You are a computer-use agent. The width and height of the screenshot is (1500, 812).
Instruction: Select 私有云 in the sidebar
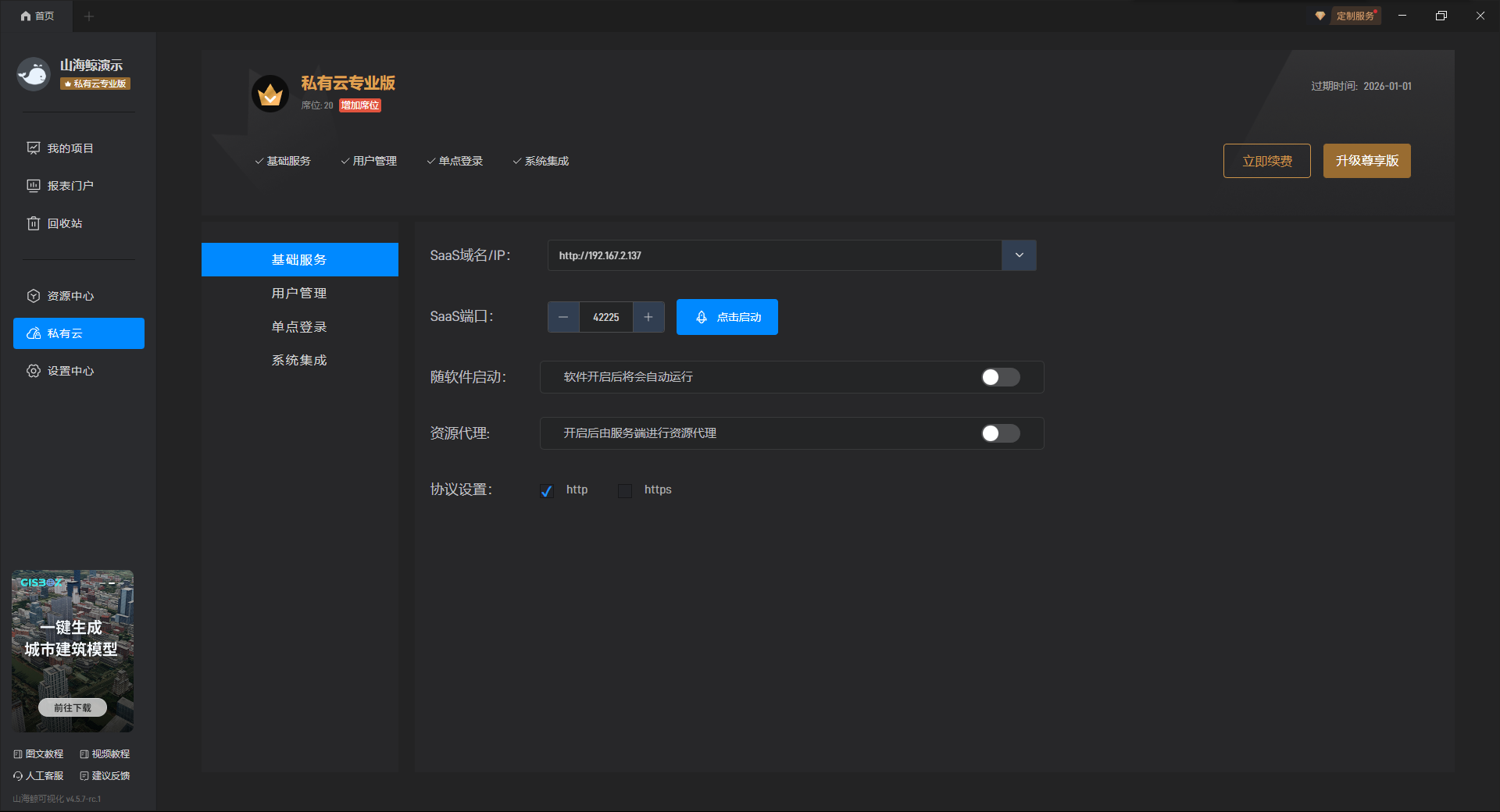(78, 333)
